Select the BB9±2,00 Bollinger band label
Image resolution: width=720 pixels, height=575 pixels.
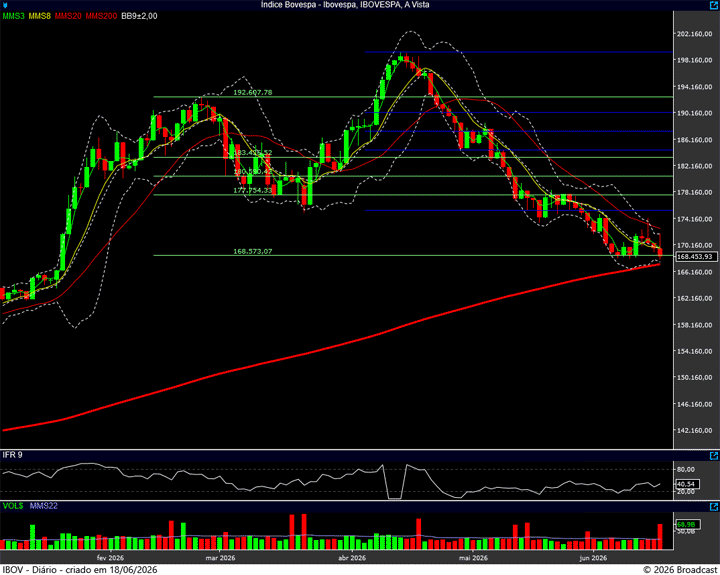(x=139, y=16)
